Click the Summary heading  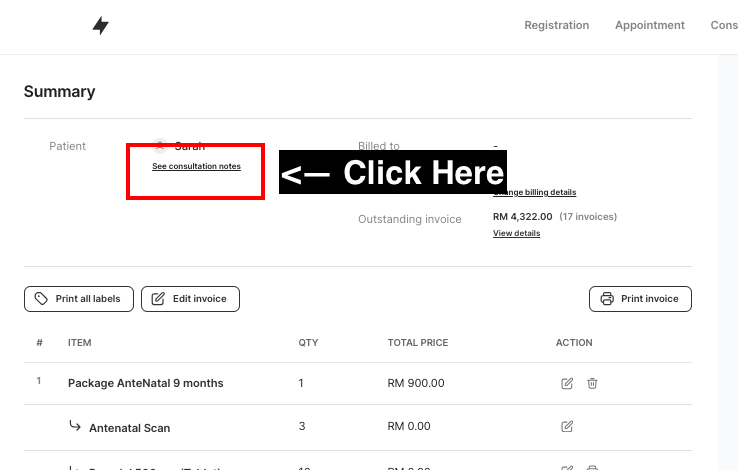pos(59,91)
